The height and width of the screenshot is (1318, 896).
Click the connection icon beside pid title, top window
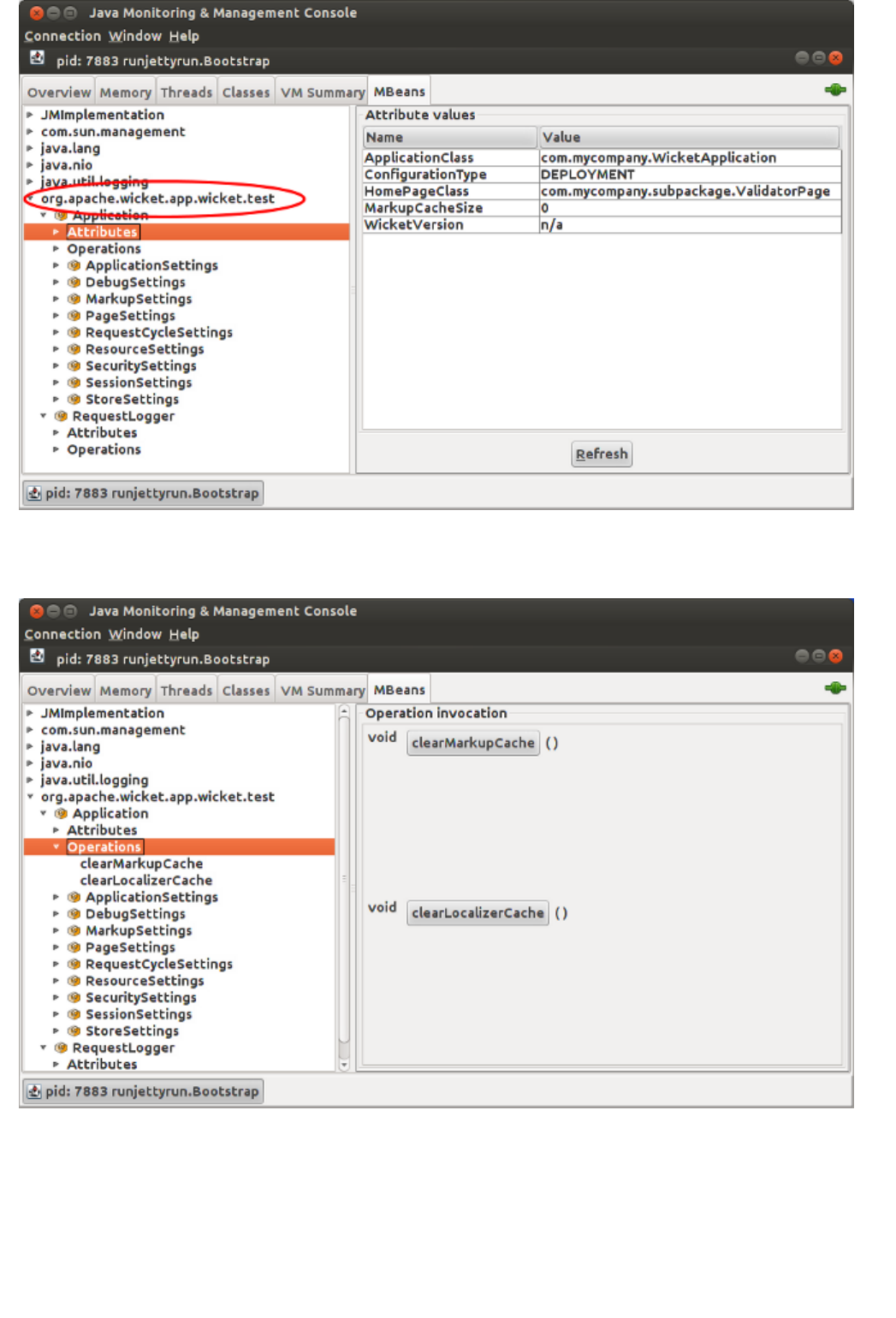coord(37,58)
